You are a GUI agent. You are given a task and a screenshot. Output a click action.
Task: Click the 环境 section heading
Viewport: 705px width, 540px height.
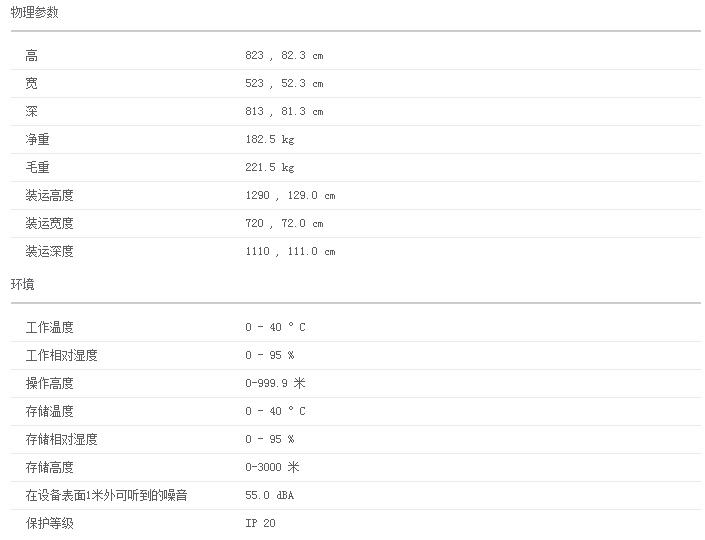click(22, 285)
